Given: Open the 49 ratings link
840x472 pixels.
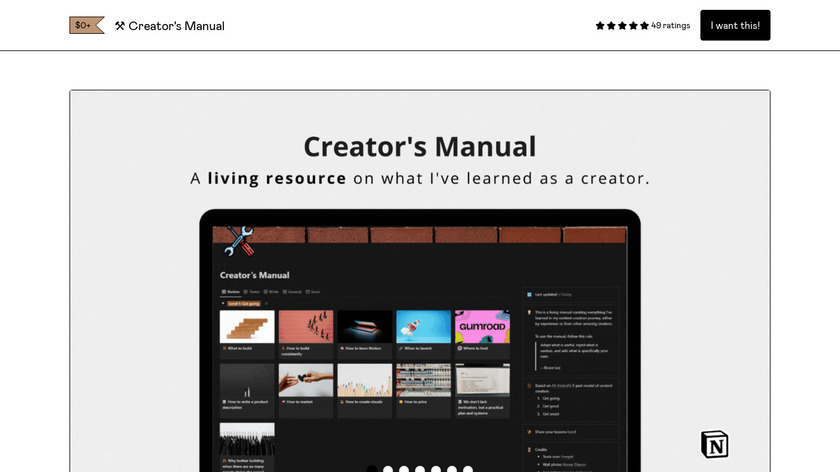Looking at the screenshot, I should [670, 25].
